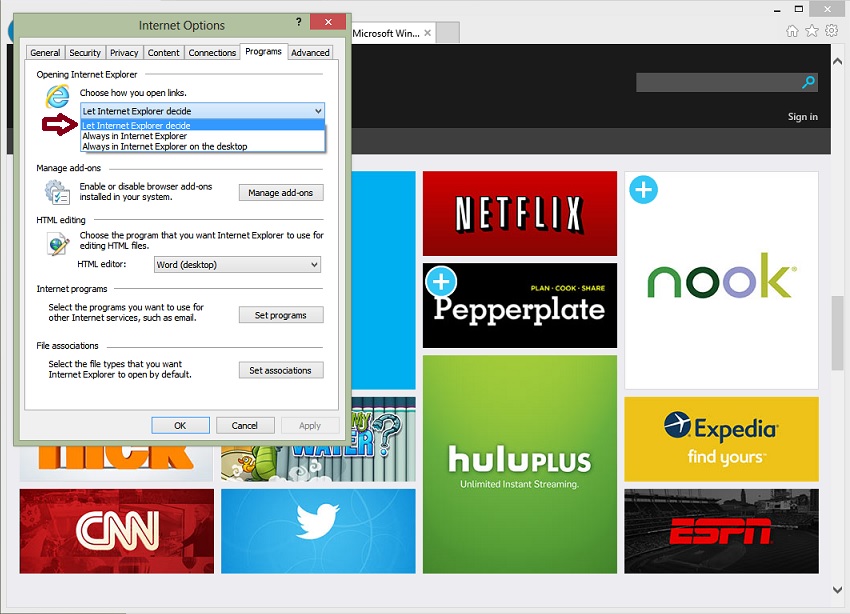Close the Internet Options dialog
850x614 pixels.
328,22
